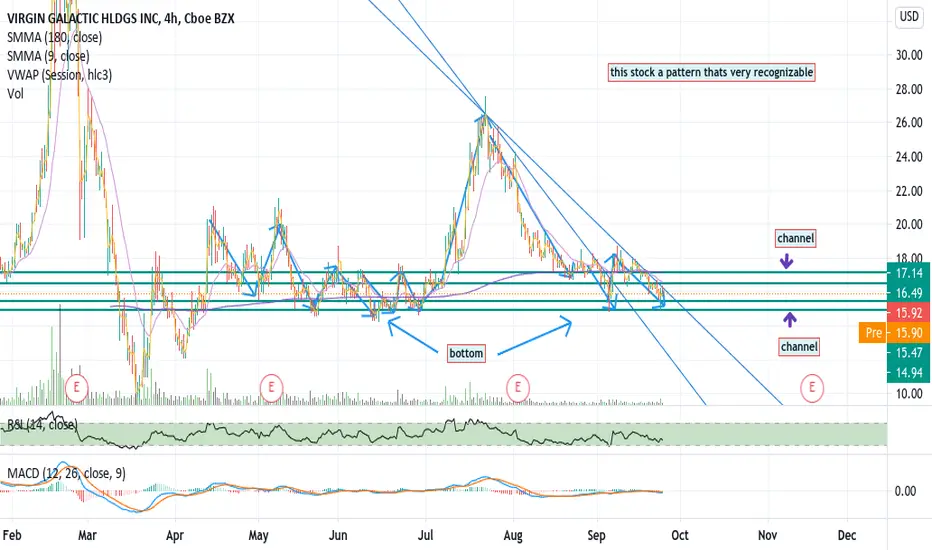Click 10.00 on the price axis

[x=909, y=393]
